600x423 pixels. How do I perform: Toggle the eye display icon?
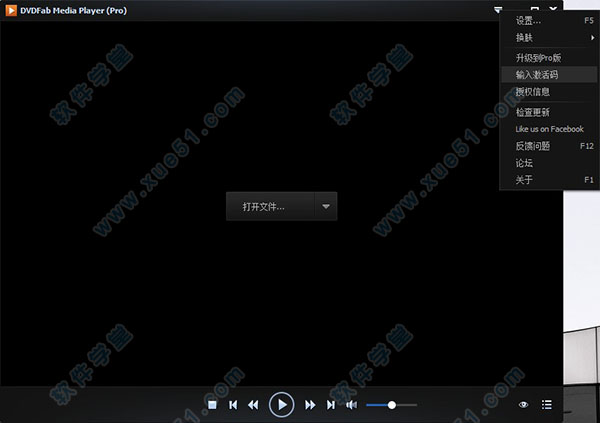tap(524, 405)
